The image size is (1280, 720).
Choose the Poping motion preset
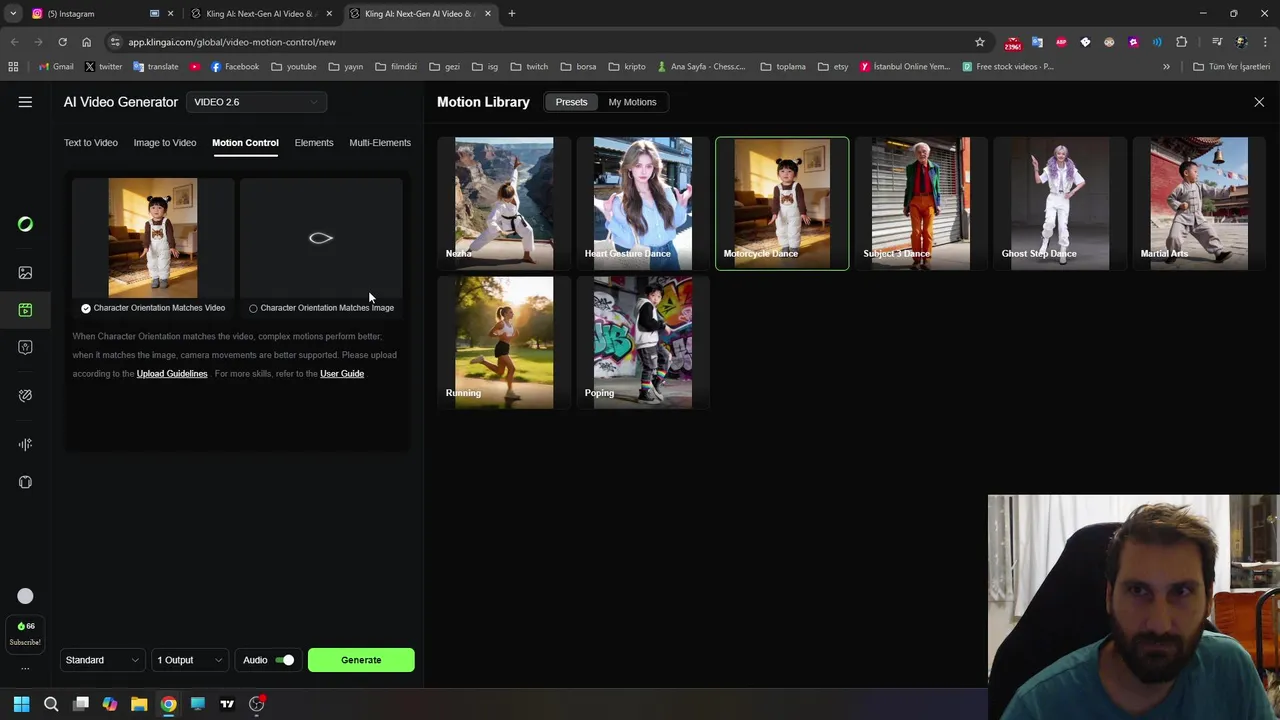point(643,342)
